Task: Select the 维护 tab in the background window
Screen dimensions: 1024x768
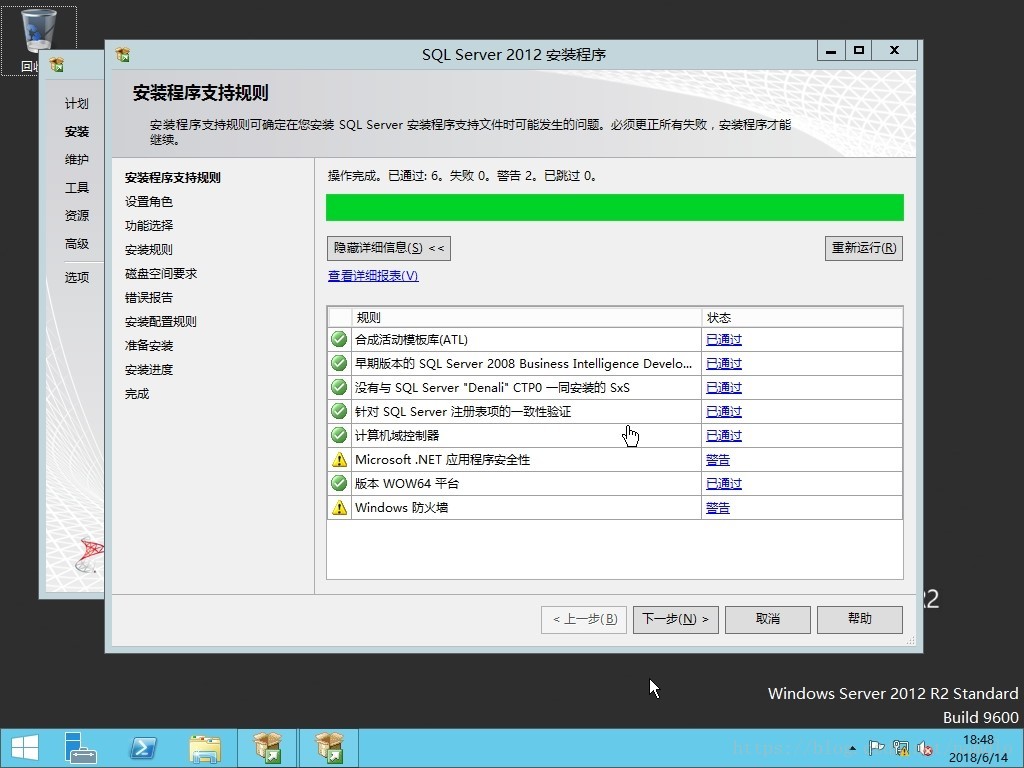Action: coord(76,159)
